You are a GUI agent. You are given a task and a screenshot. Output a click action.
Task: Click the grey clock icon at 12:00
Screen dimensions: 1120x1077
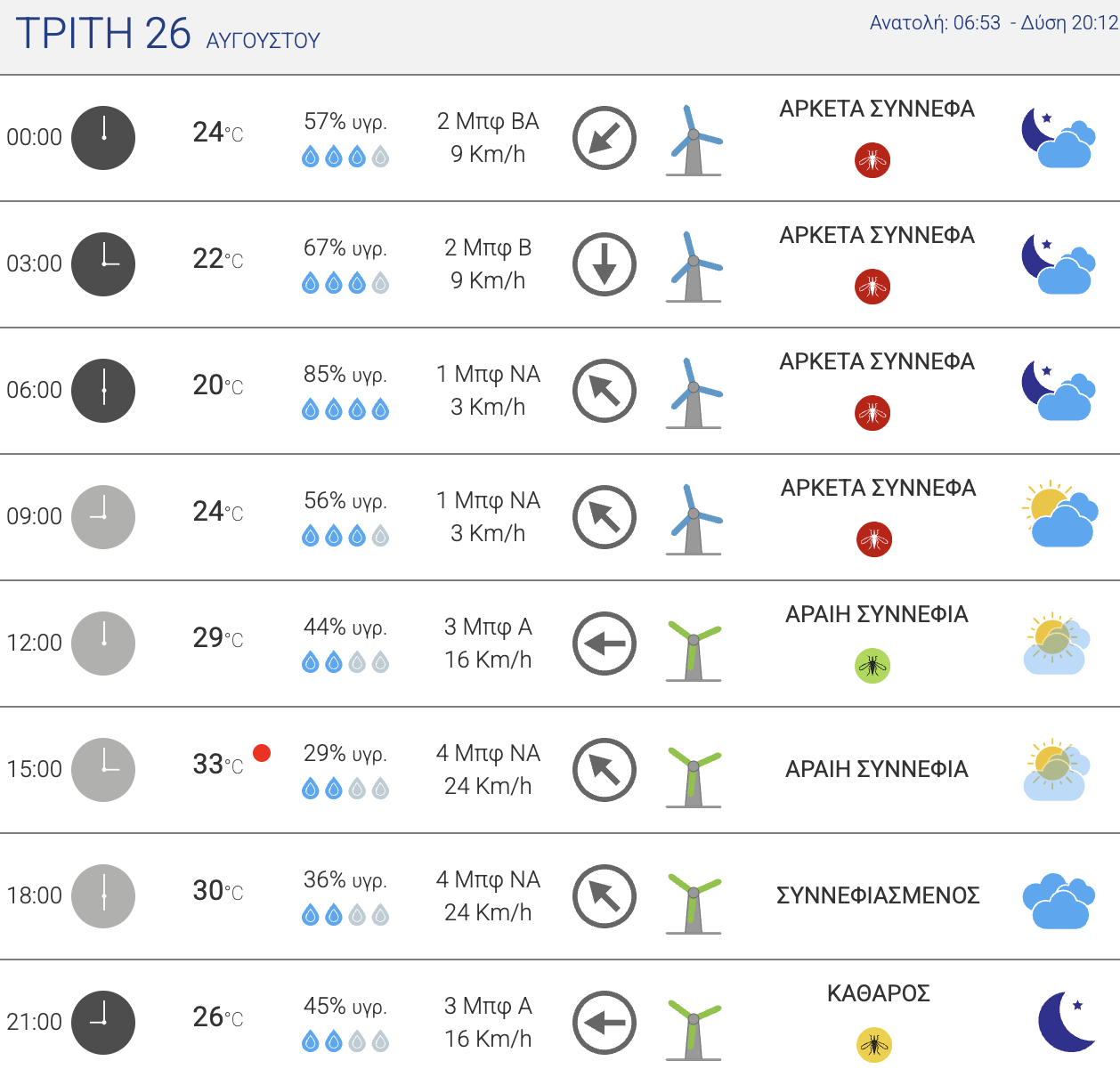pyautogui.click(x=103, y=644)
